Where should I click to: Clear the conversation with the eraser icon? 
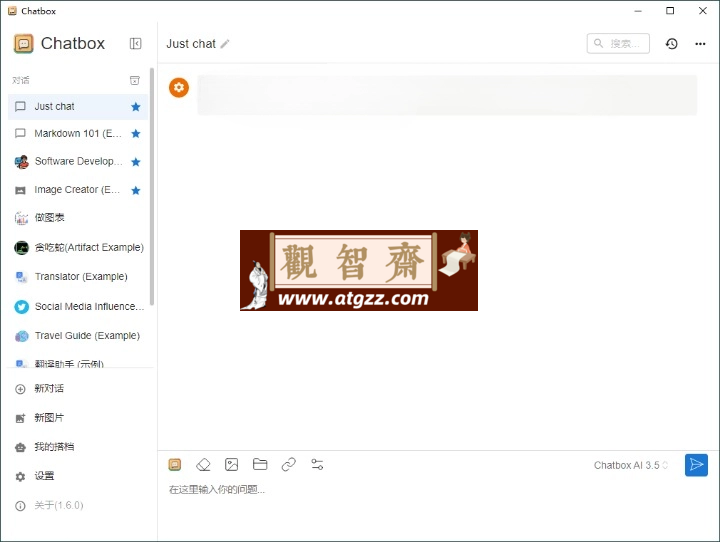[203, 465]
